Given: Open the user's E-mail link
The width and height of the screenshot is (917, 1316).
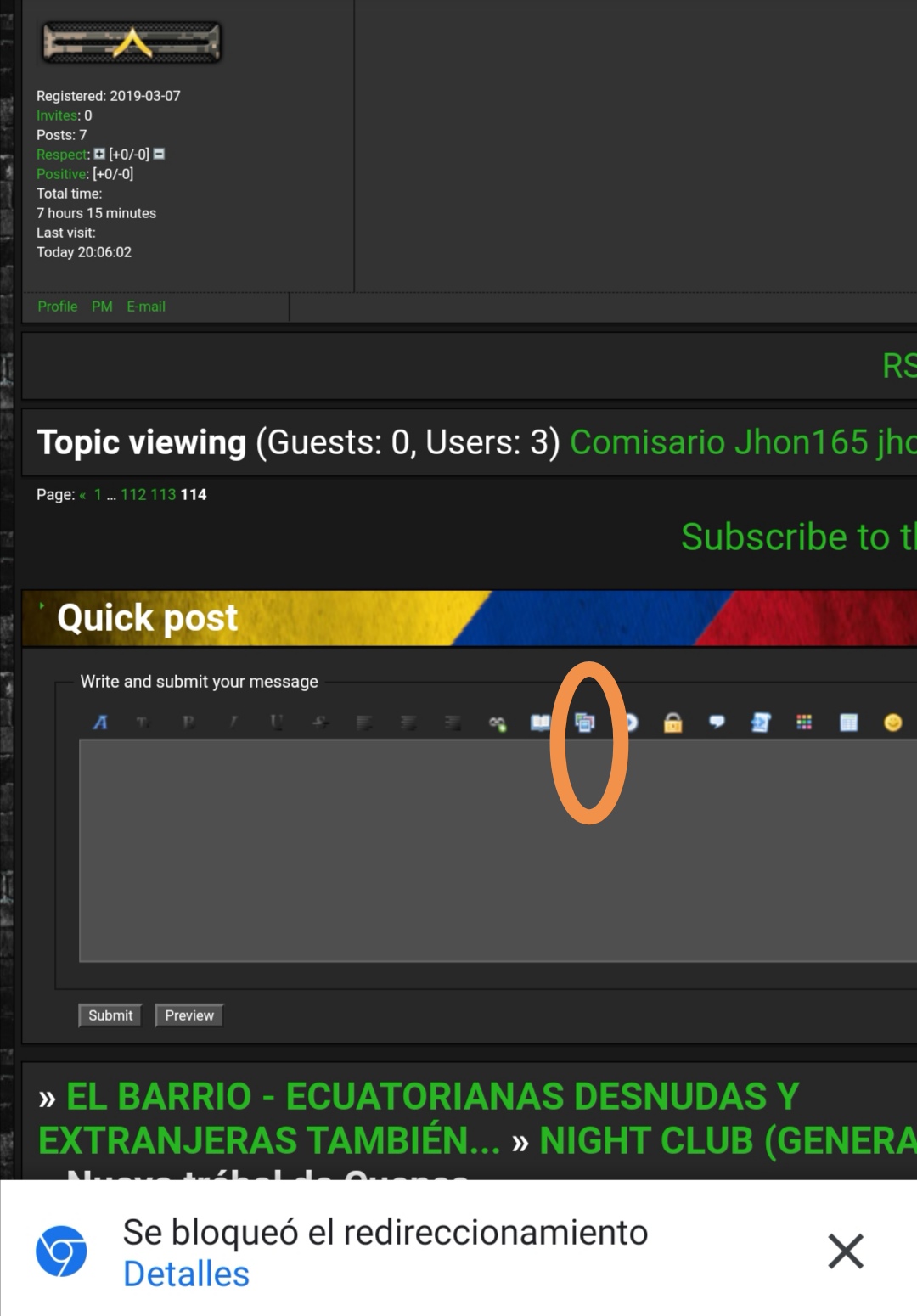Looking at the screenshot, I should (x=146, y=307).
